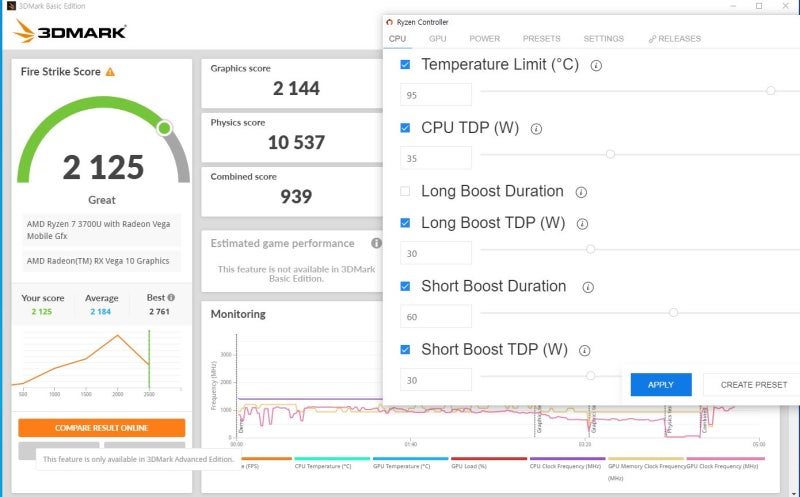Screen dimensions: 800x497
Task: Click the Short Boost TDP info icon
Action: (x=585, y=351)
